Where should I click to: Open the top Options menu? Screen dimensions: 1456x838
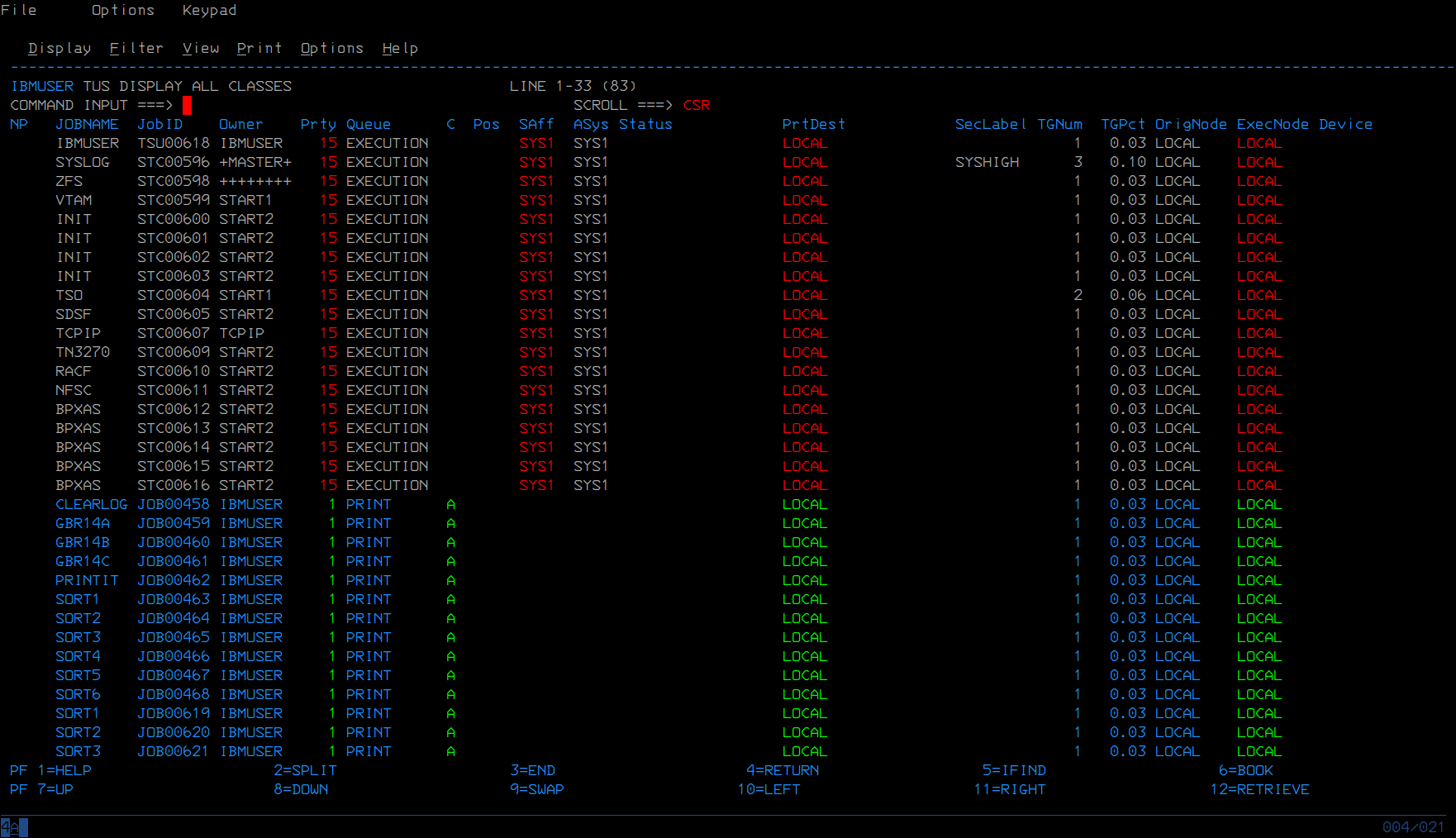(x=122, y=10)
